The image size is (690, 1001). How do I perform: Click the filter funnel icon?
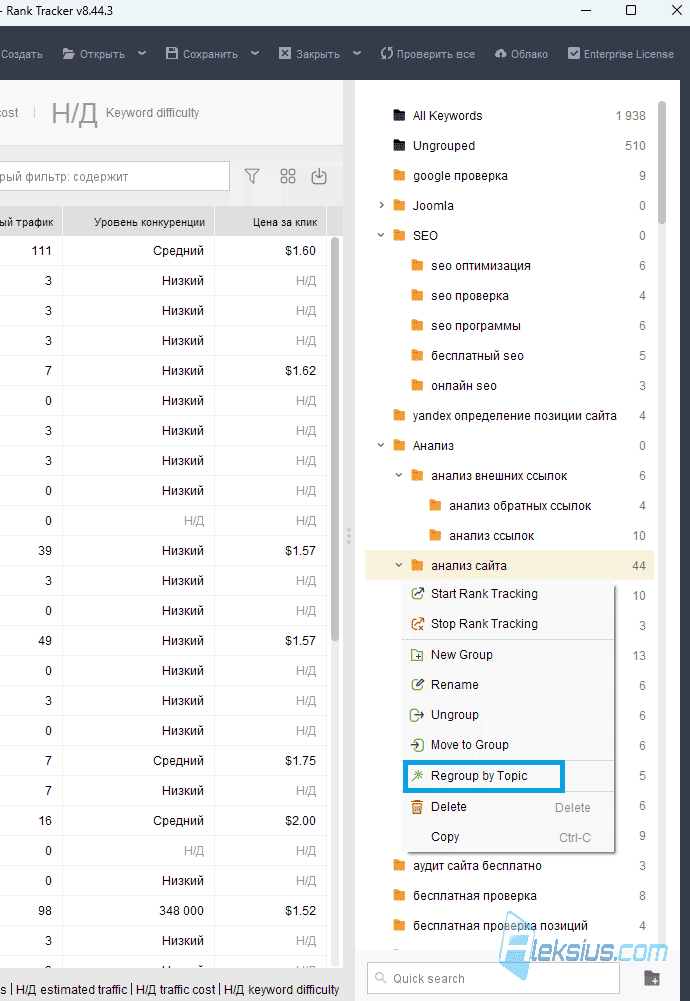tap(252, 176)
